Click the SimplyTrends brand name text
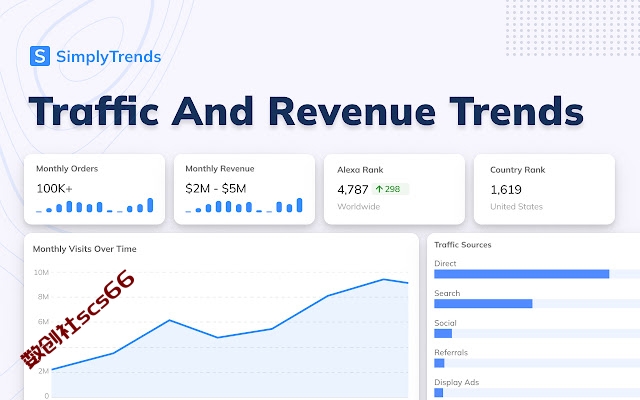The image size is (640, 400). coord(109,57)
